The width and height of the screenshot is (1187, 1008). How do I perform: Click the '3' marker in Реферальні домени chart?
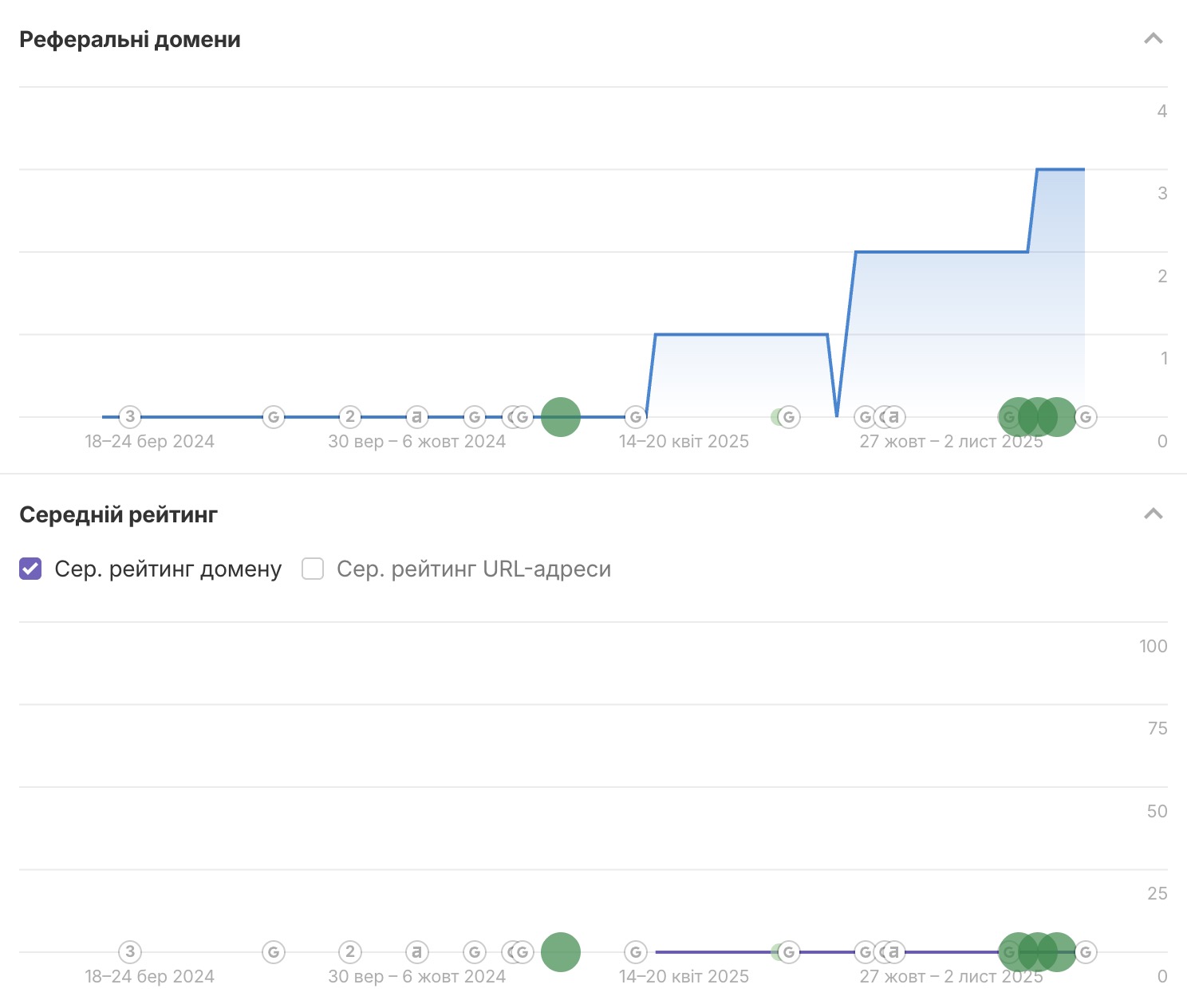[x=130, y=416]
